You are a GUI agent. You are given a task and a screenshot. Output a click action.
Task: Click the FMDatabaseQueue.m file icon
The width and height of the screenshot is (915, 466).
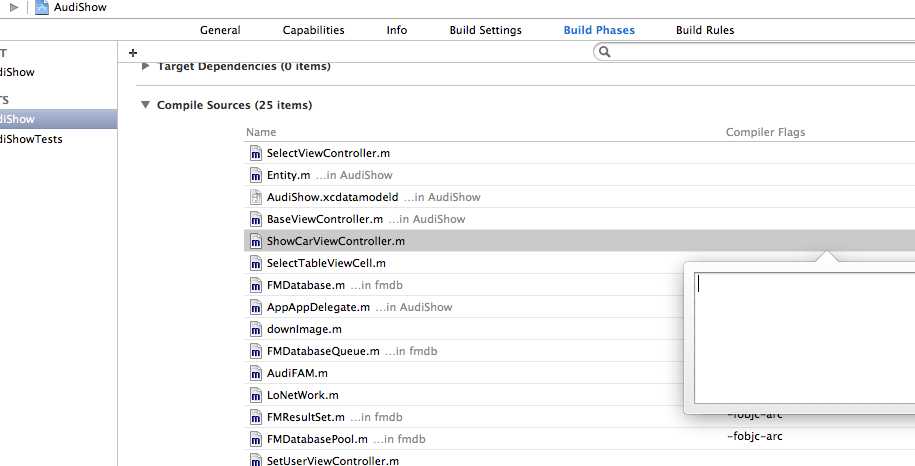point(256,351)
